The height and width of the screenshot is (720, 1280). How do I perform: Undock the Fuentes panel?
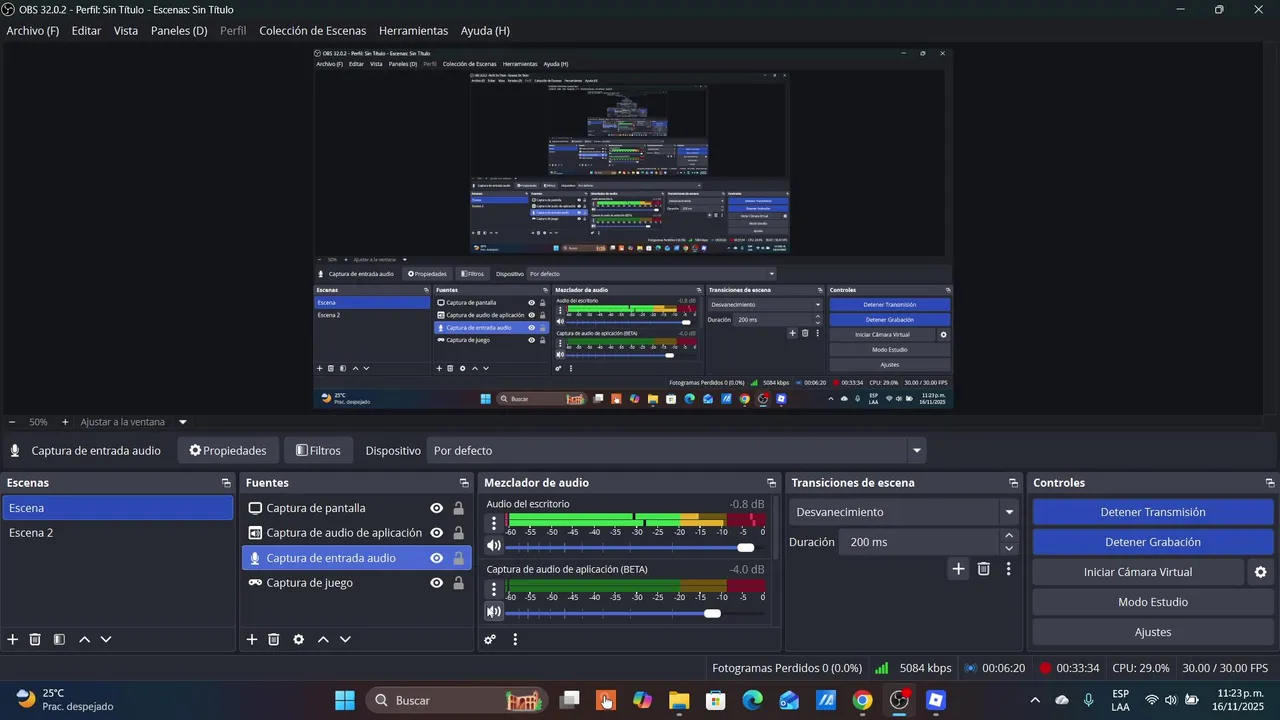point(464,483)
